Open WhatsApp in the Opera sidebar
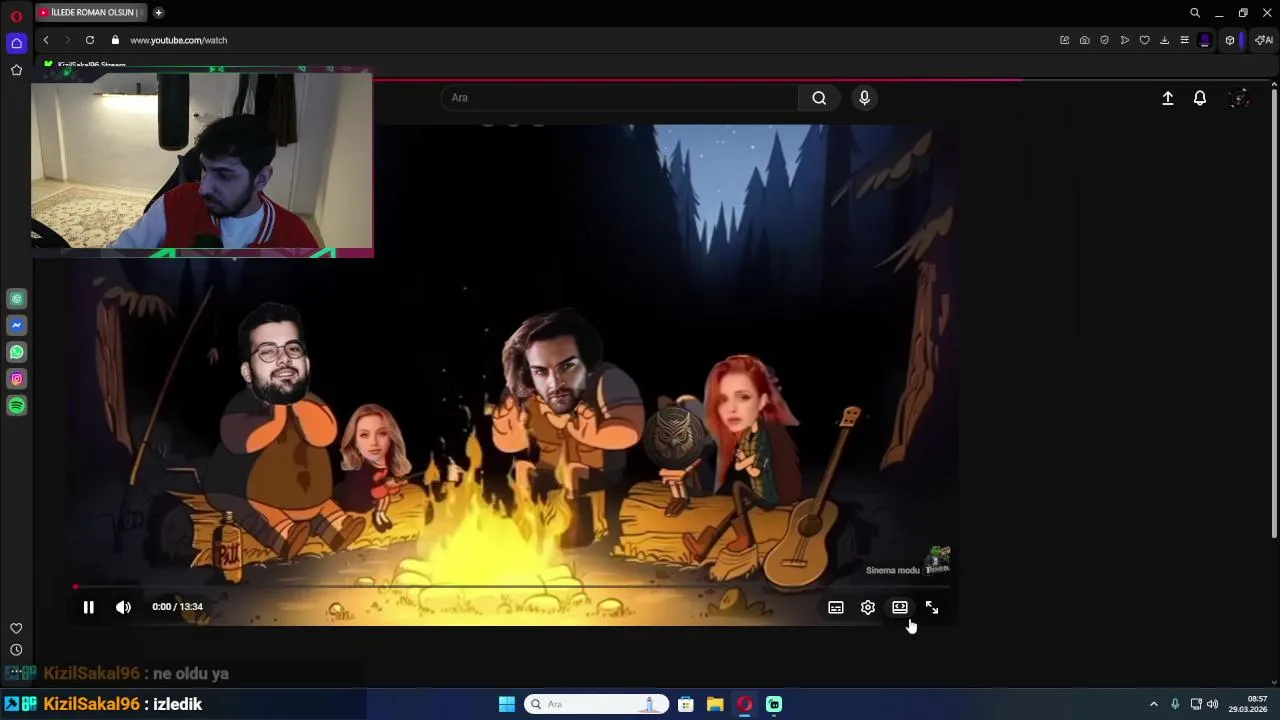Screen dimensions: 1280x720 [16, 352]
